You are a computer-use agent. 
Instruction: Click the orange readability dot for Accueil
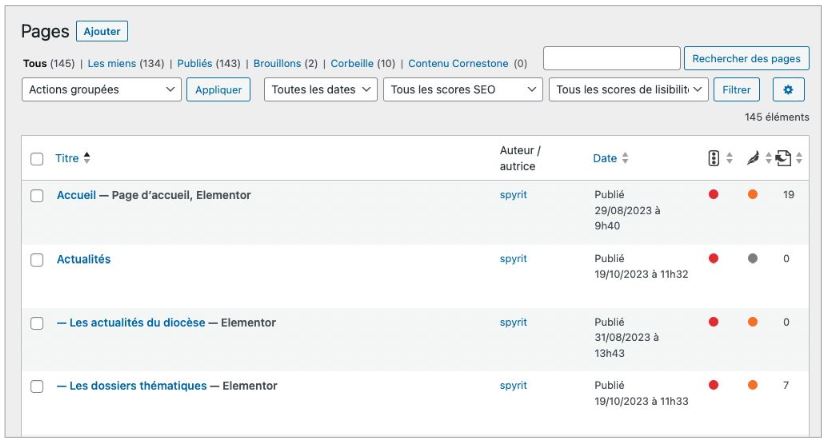click(752, 195)
